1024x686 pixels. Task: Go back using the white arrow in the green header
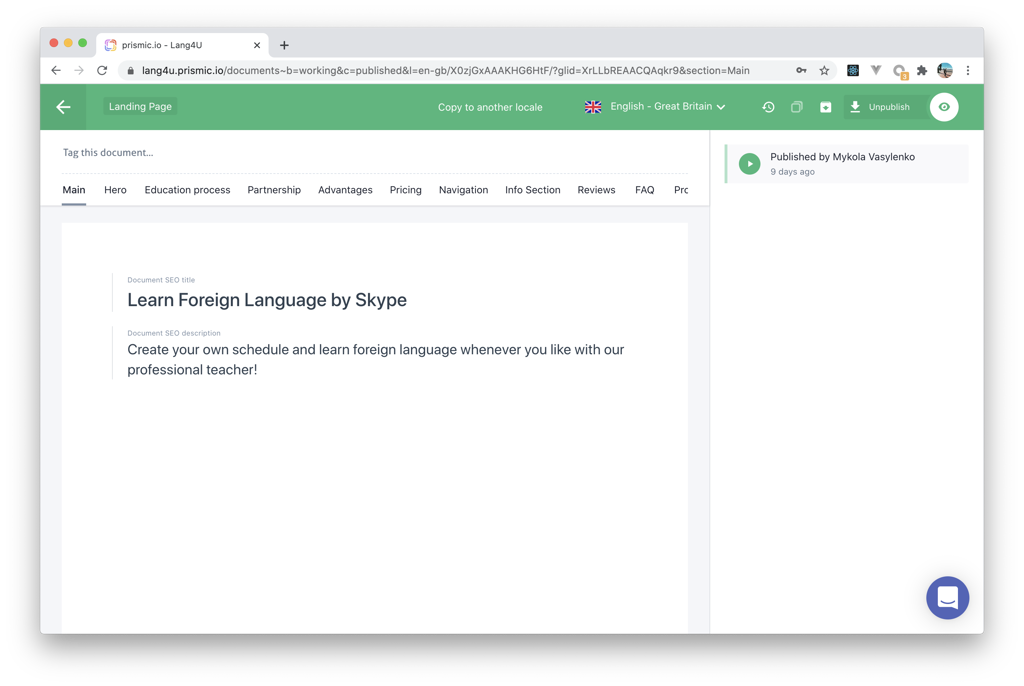(x=63, y=106)
